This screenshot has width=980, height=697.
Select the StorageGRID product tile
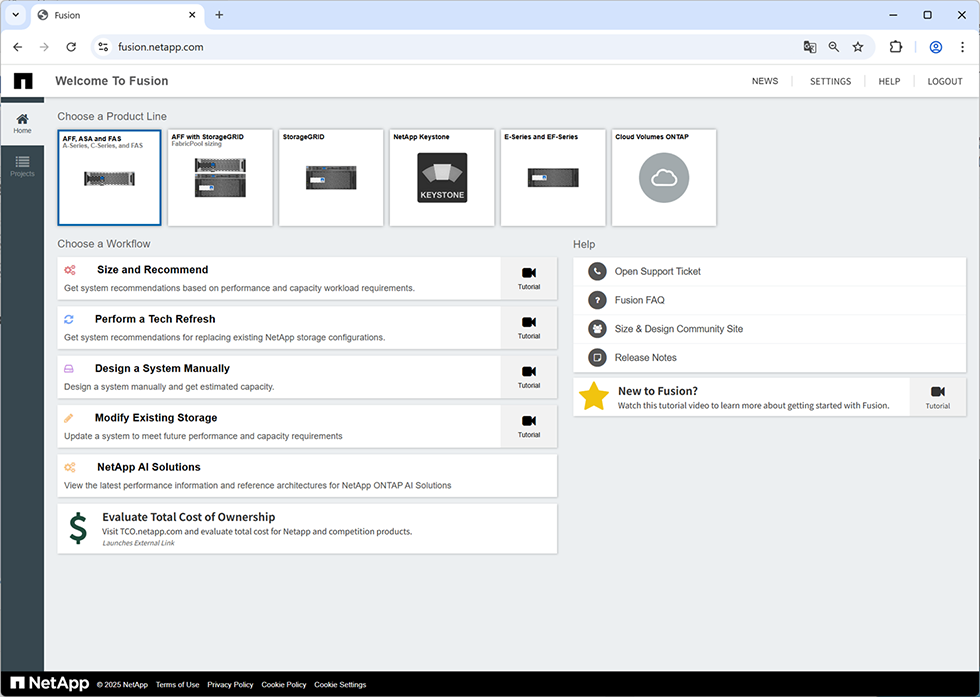coord(331,178)
